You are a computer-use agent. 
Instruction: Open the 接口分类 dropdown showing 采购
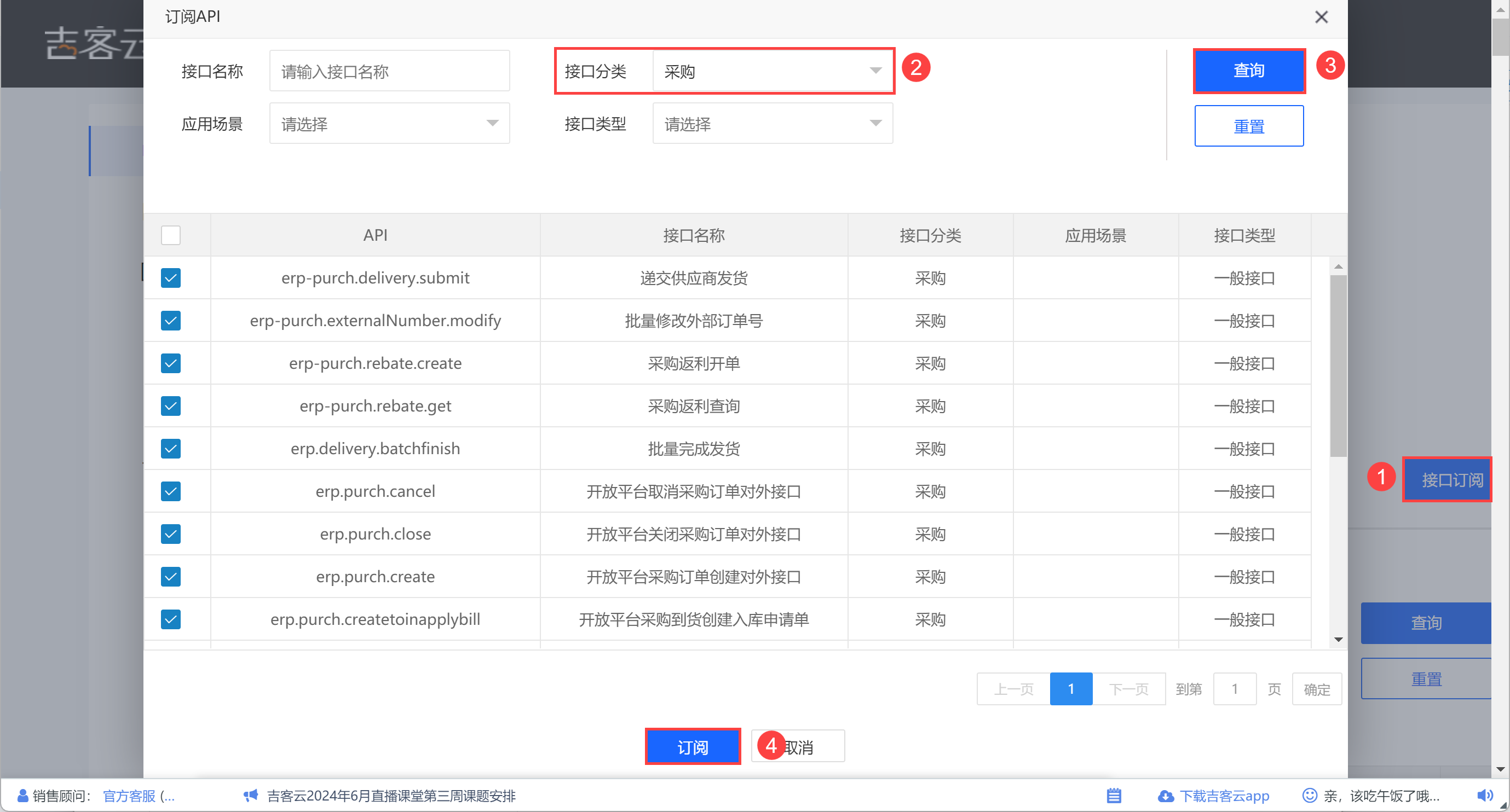[772, 72]
